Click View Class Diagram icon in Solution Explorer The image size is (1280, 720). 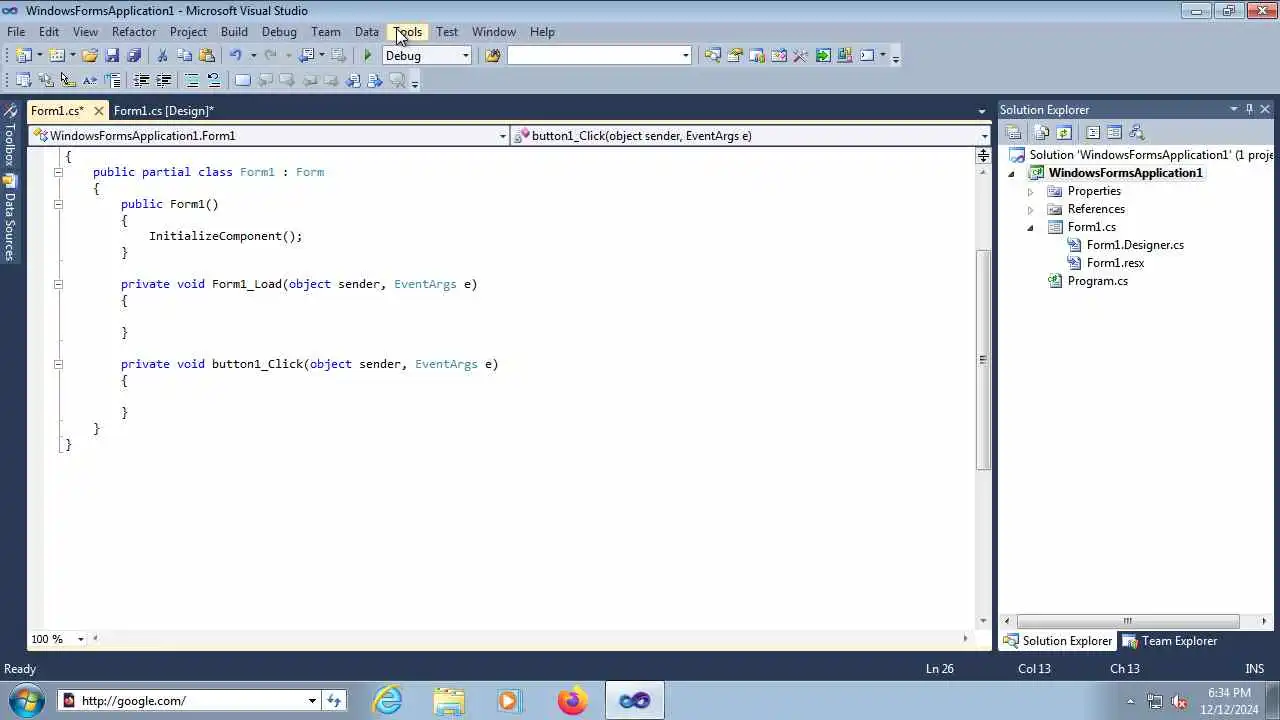[1136, 133]
